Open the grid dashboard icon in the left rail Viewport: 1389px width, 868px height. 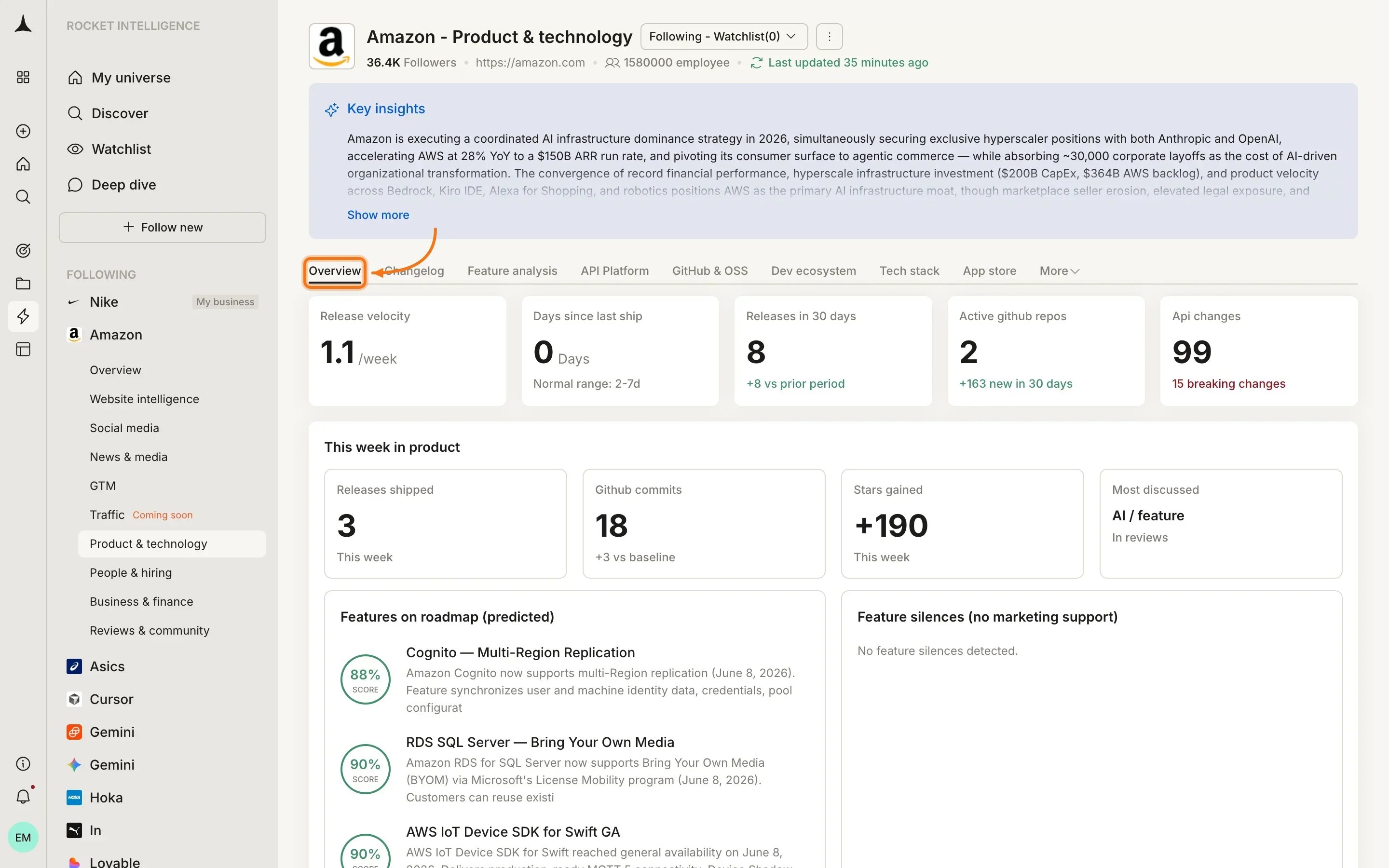coord(23,77)
